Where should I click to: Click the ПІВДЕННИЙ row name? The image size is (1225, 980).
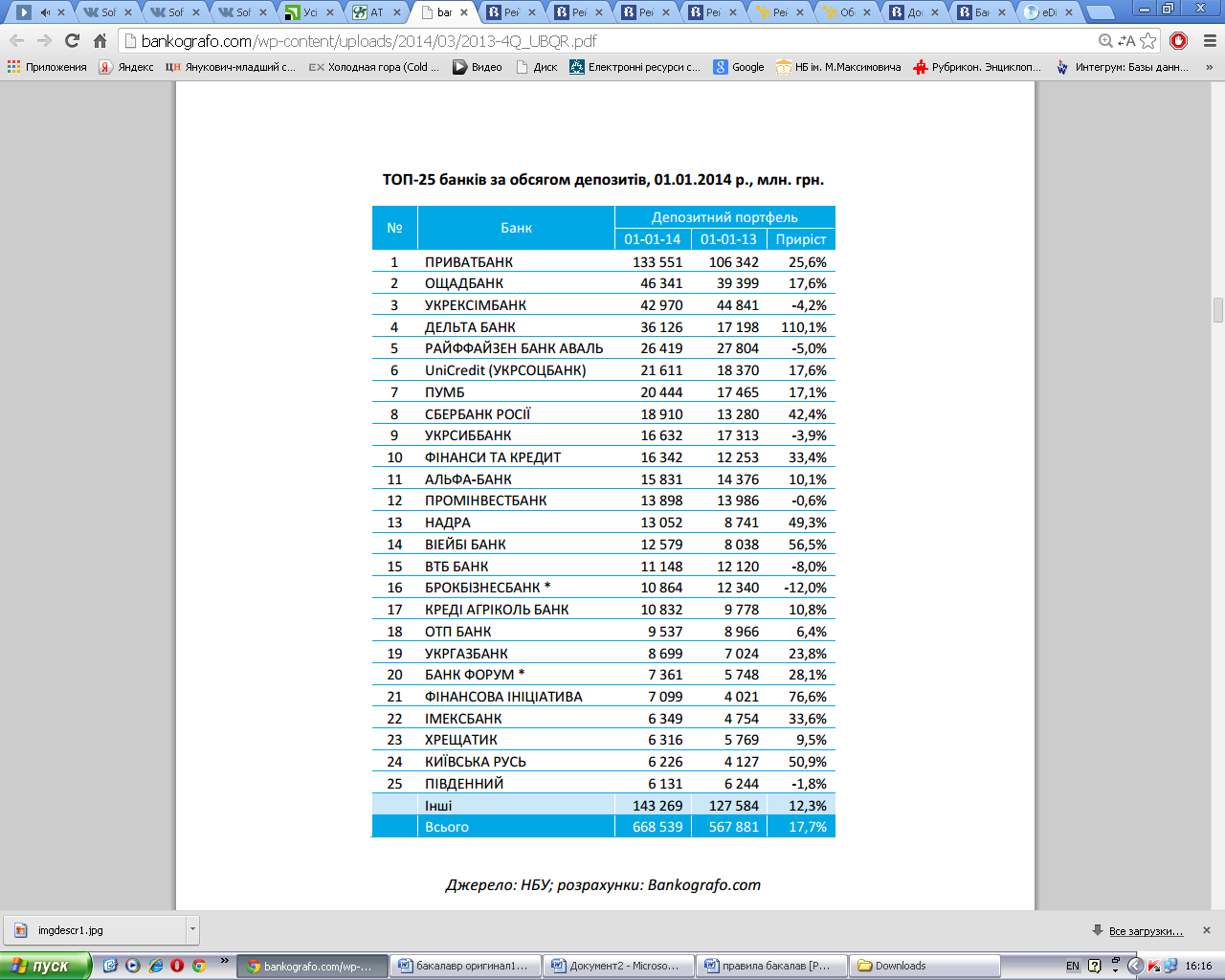(464, 784)
